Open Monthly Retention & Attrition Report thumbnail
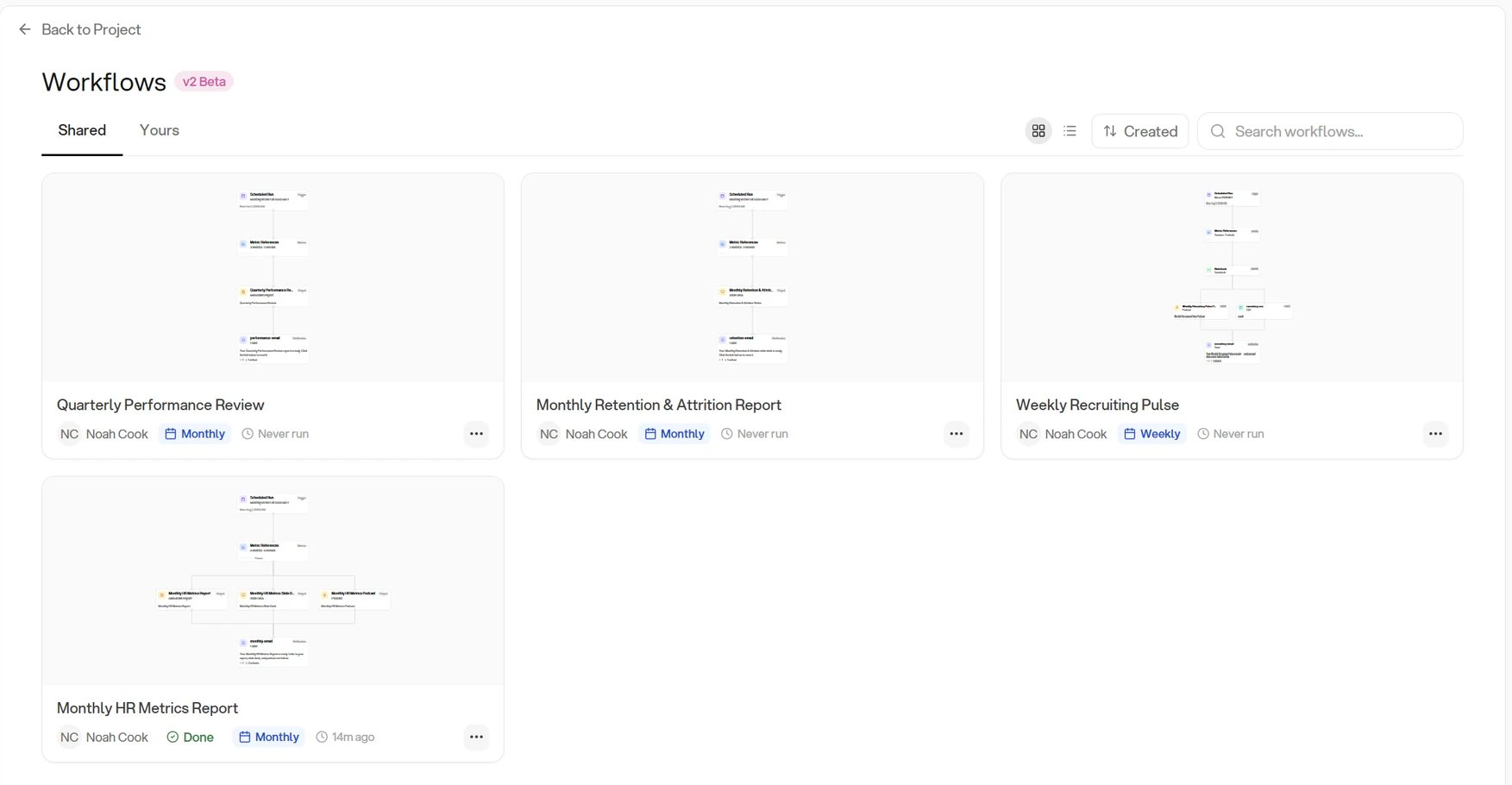Screen dimensions: 1512x785 752,278
